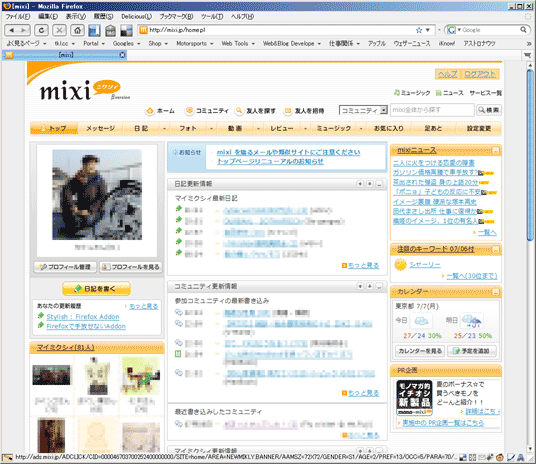
Task: Open the ホーム navigation icon link
Action: coord(160,111)
